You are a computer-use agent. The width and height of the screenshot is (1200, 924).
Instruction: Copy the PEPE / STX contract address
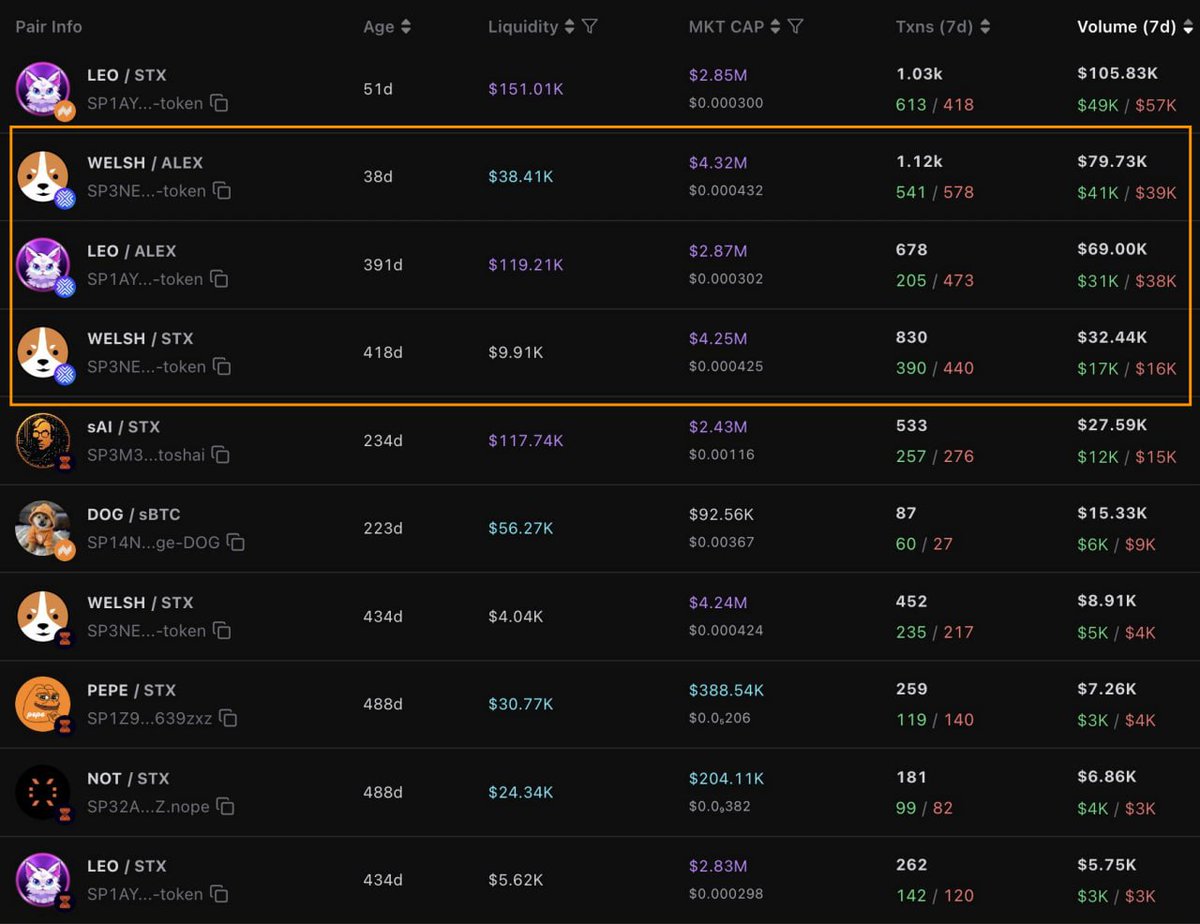(228, 718)
